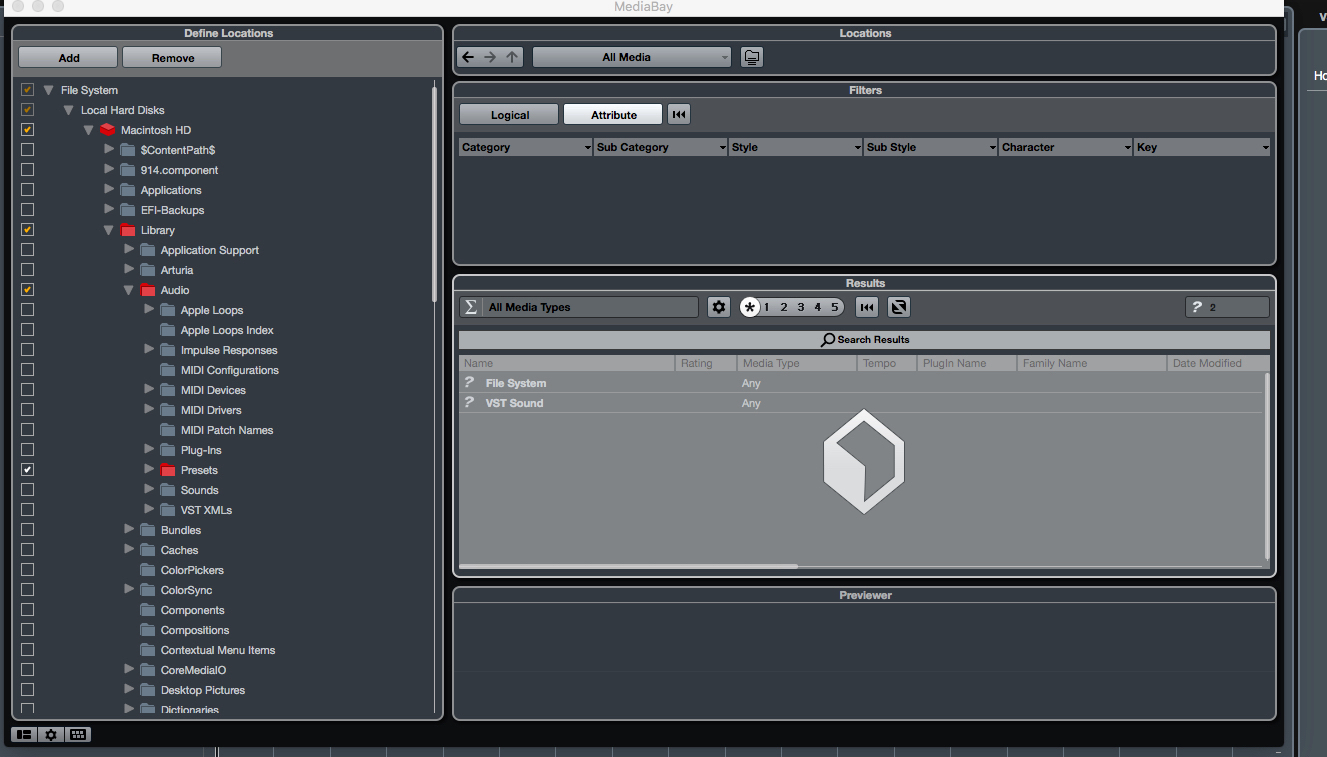Switch to the Logical filter tab

click(x=510, y=115)
